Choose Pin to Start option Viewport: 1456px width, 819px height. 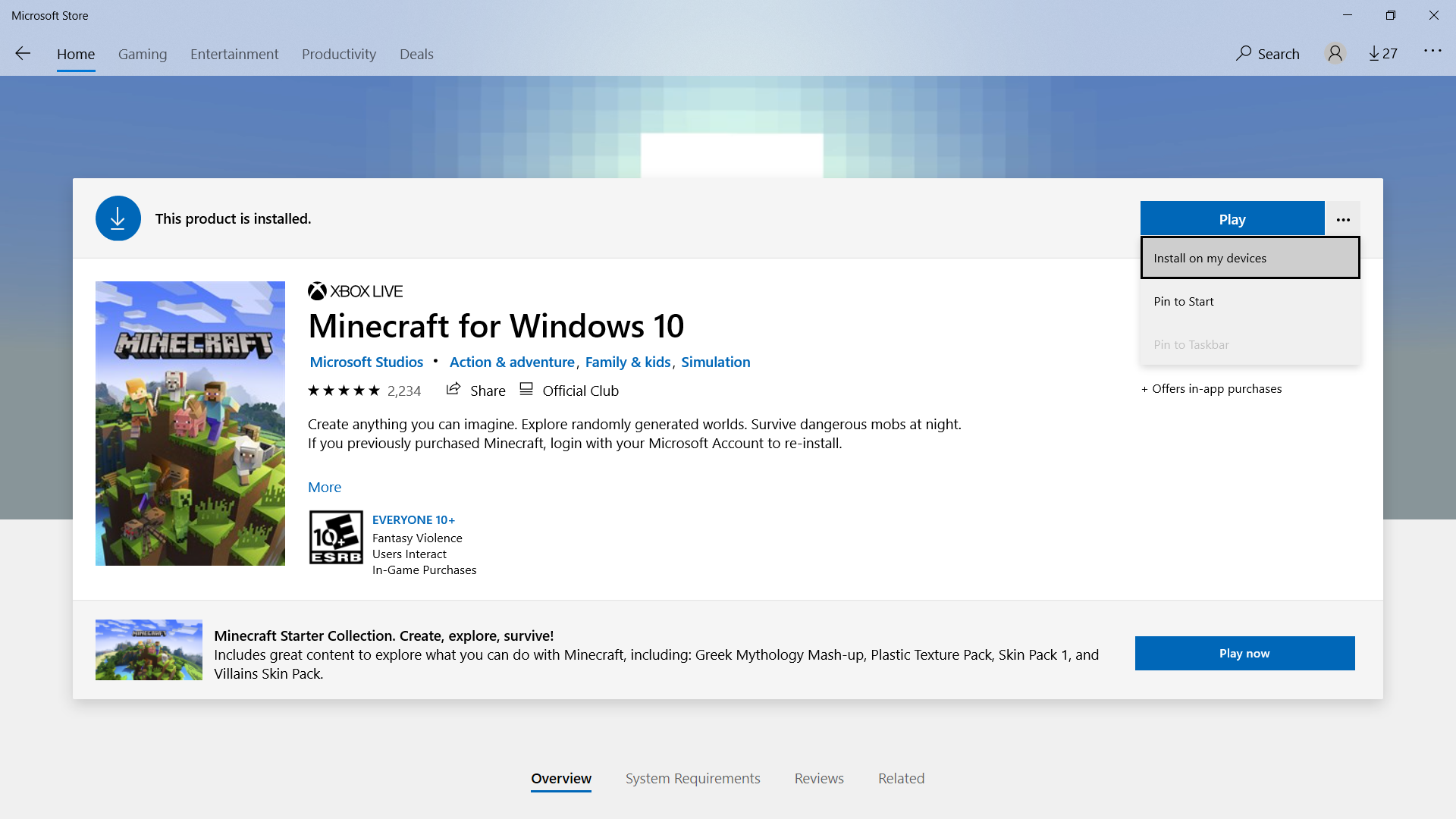point(1183,301)
